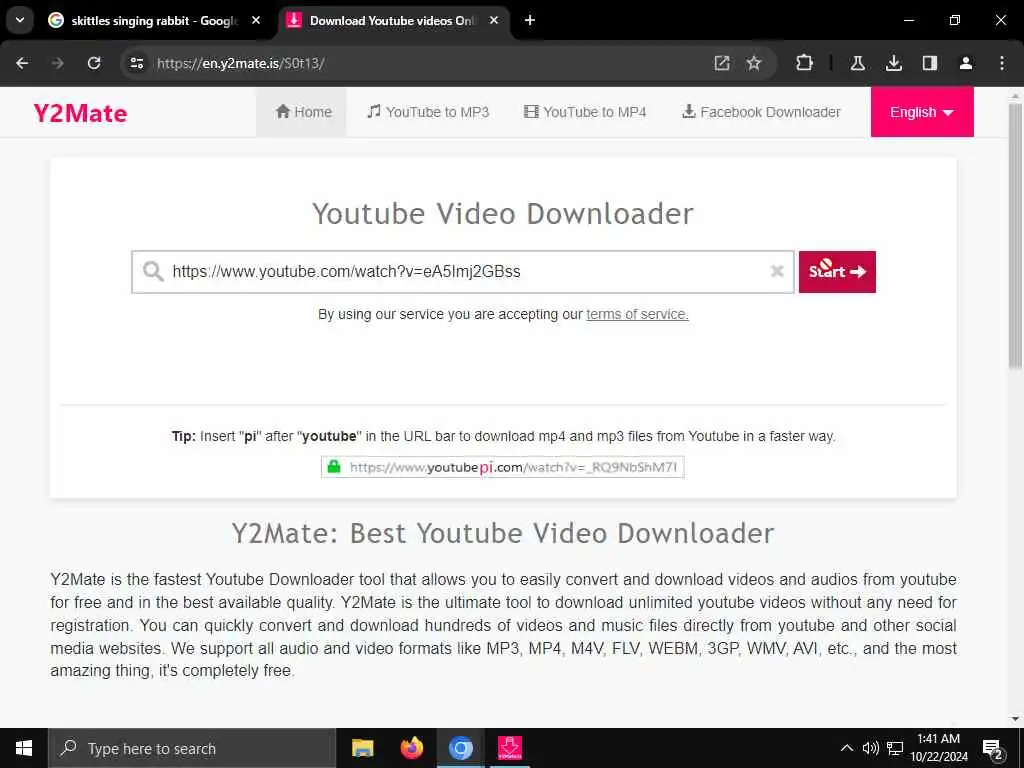Image resolution: width=1024 pixels, height=768 pixels.
Task: Switch to the Download Youtube videos tab
Action: pyautogui.click(x=394, y=20)
